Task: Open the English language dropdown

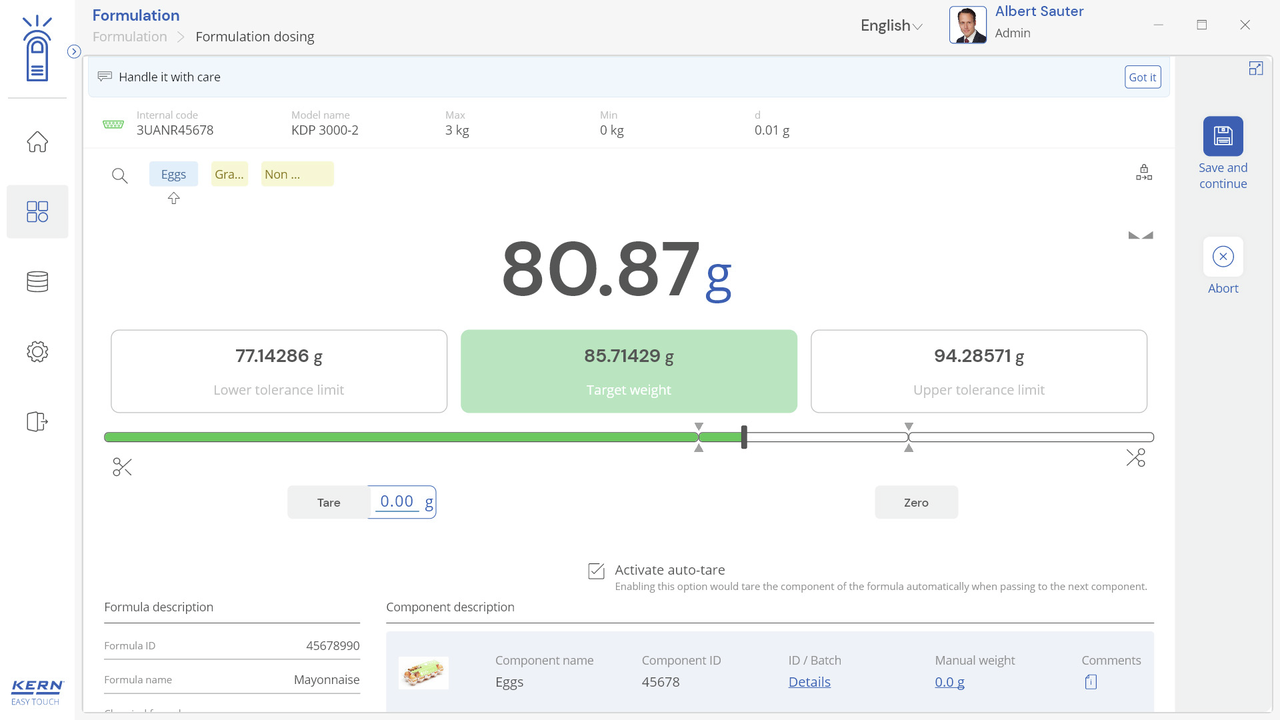Action: (891, 26)
